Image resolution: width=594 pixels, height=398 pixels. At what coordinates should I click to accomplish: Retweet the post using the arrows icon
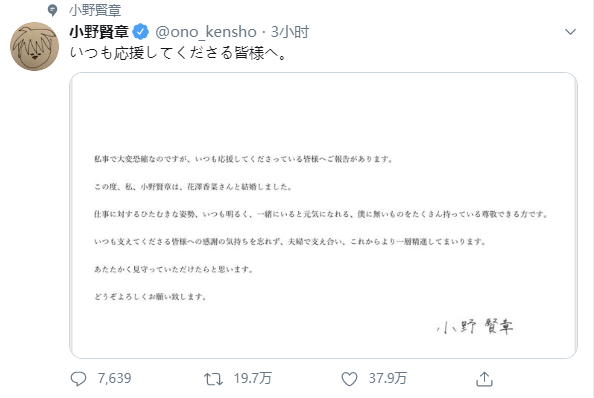tap(213, 379)
